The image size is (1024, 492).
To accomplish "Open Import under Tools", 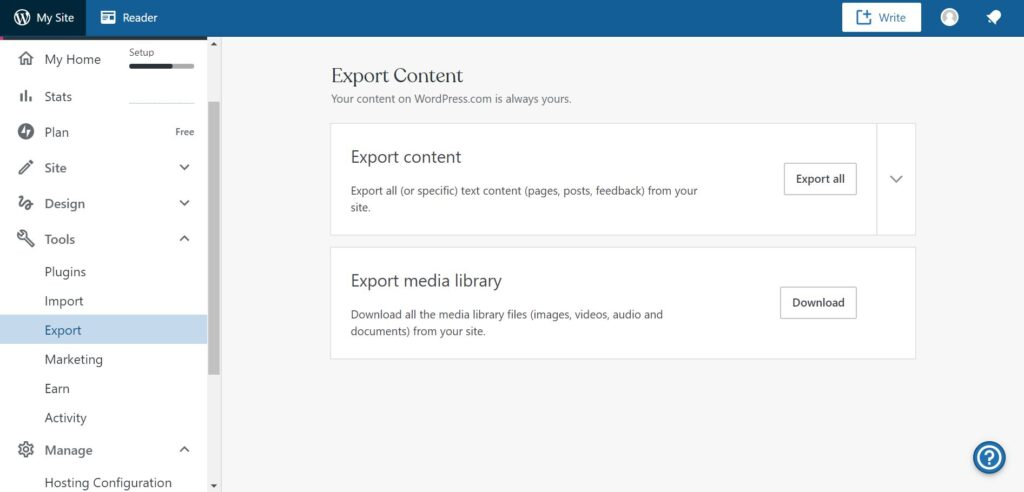I will [x=64, y=301].
